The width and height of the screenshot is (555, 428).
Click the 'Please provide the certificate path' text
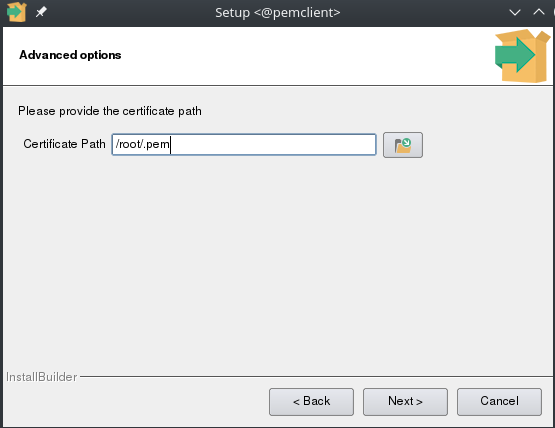click(x=110, y=111)
